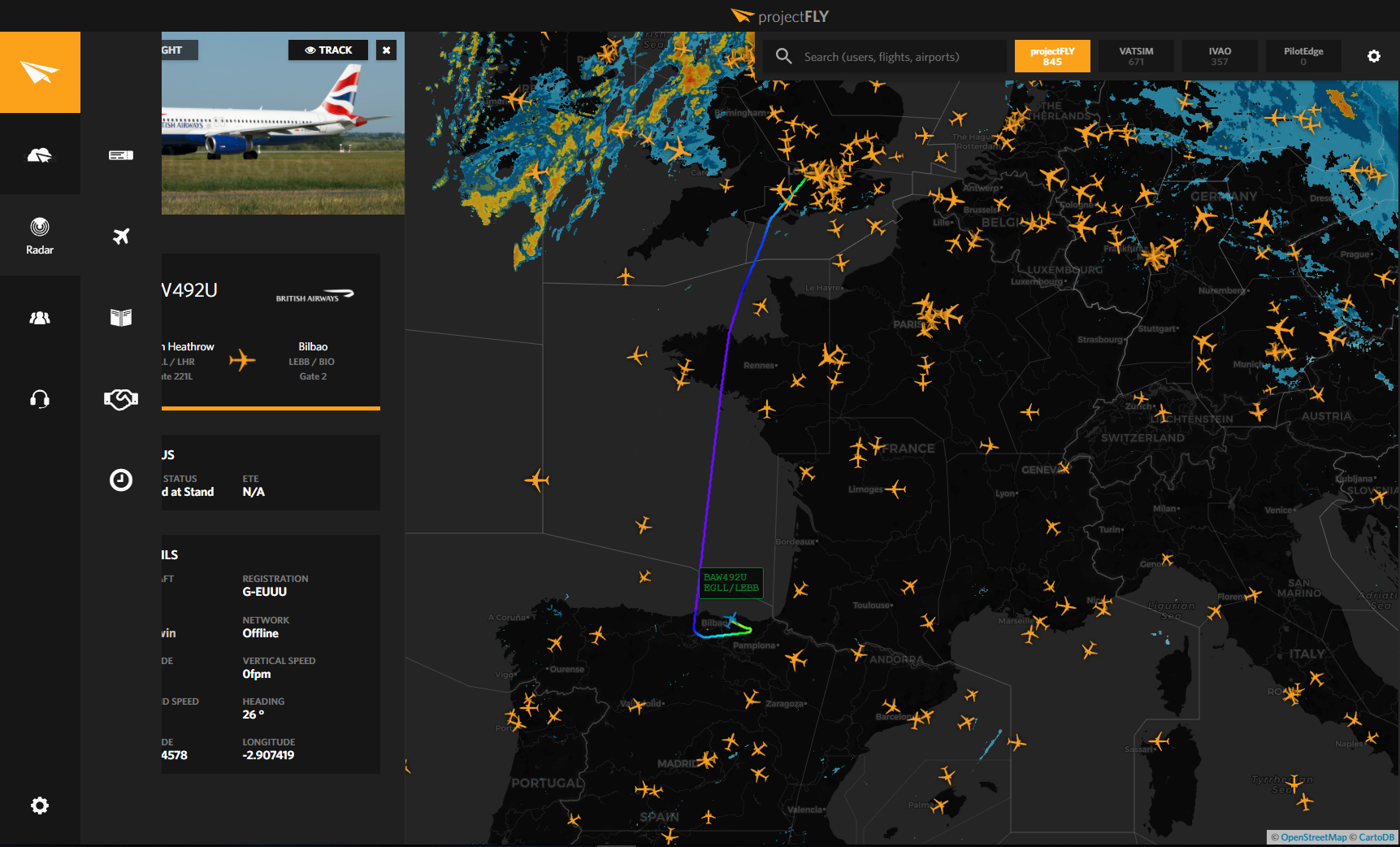Click the orange plane between Heathrow and Bilbao

tap(242, 359)
